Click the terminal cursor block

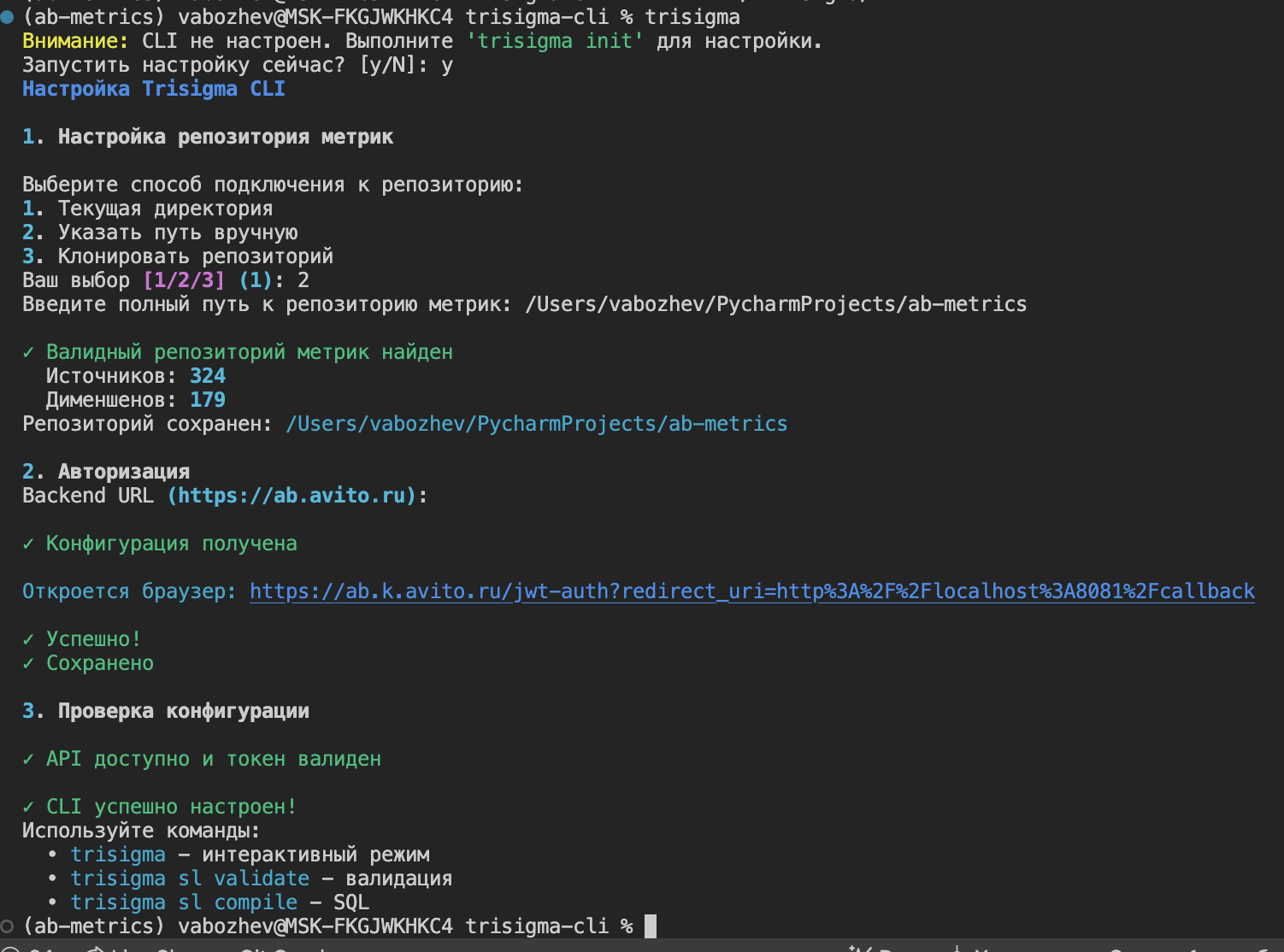pos(649,926)
